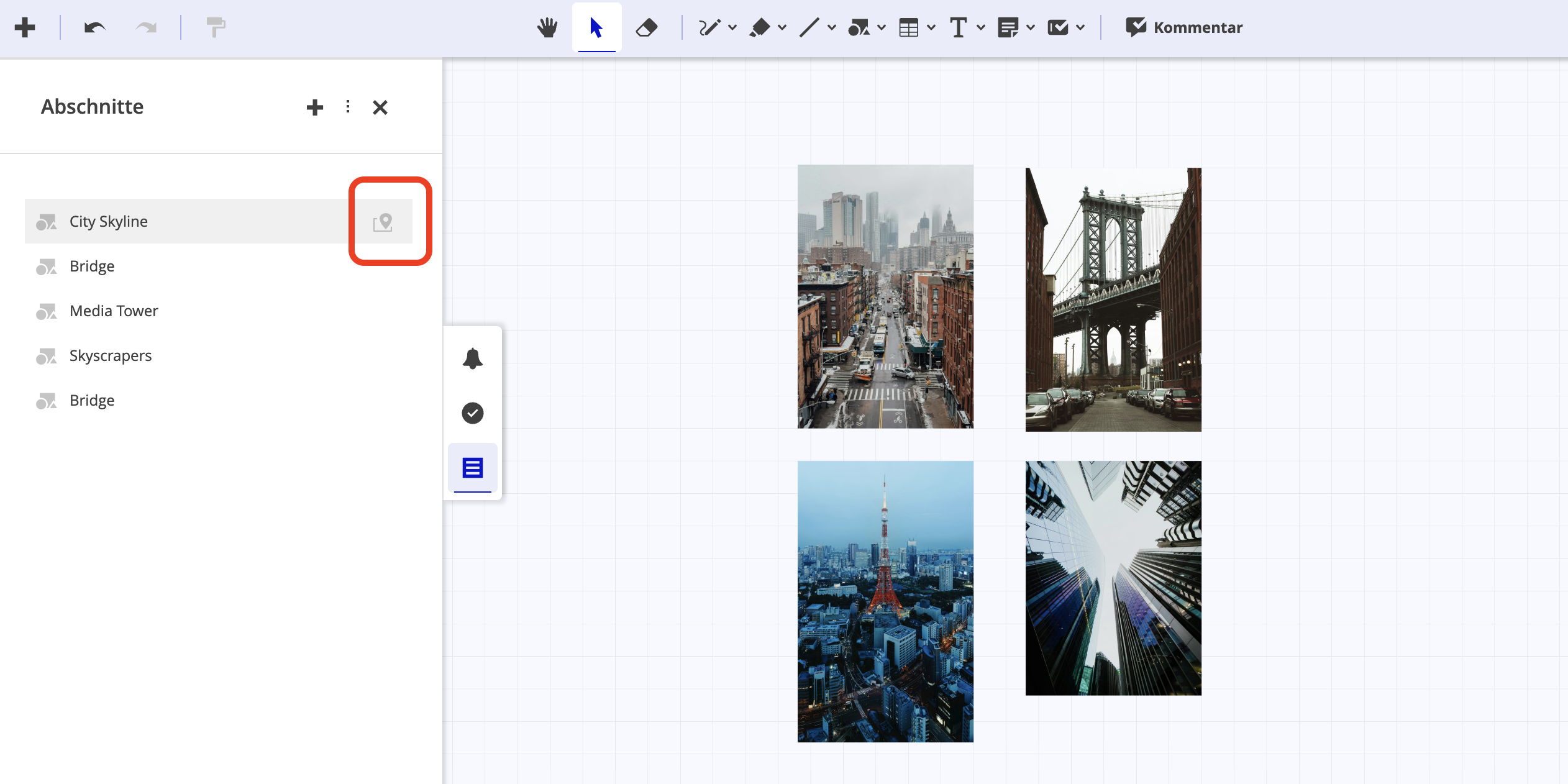The height and width of the screenshot is (784, 1568).
Task: Select the Text tool
Action: tap(958, 27)
